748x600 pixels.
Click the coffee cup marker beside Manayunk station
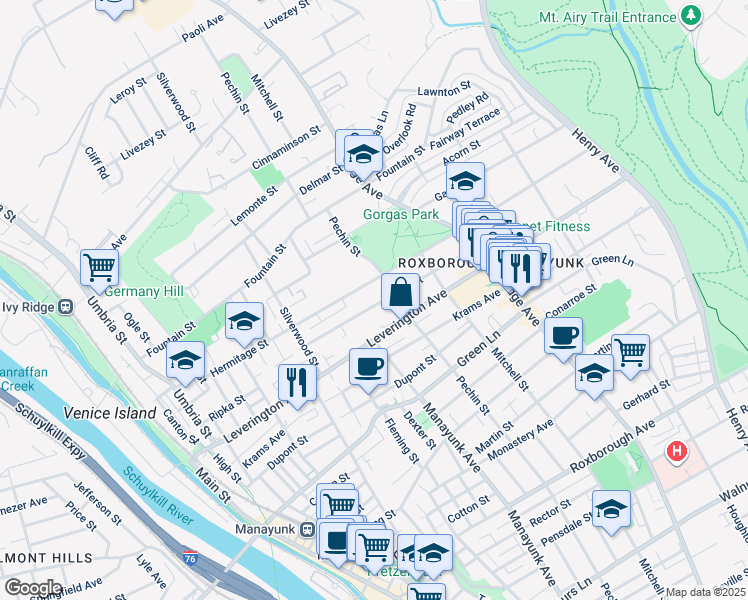[x=336, y=543]
